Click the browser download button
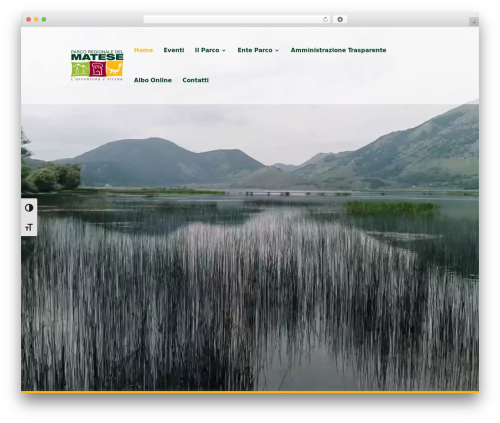Image resolution: width=500 pixels, height=423 pixels. (340, 20)
